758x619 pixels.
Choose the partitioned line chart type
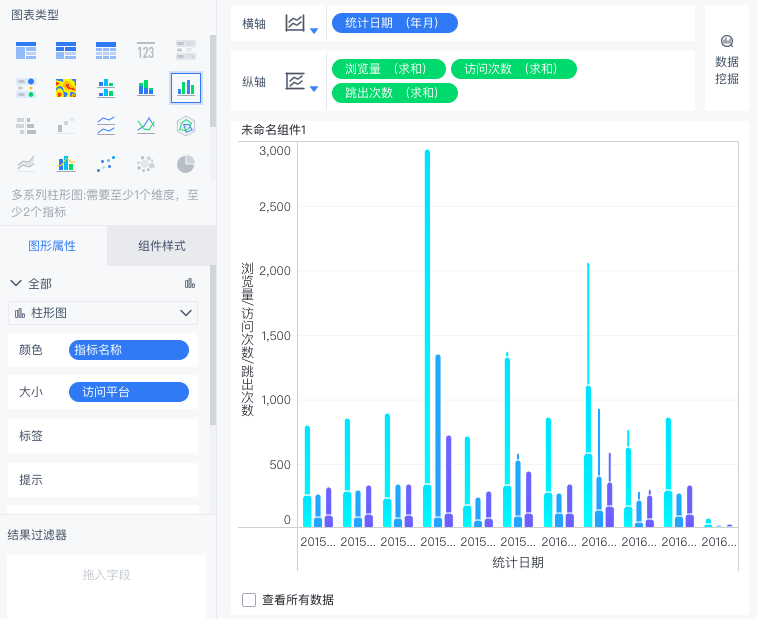pyautogui.click(x=106, y=126)
